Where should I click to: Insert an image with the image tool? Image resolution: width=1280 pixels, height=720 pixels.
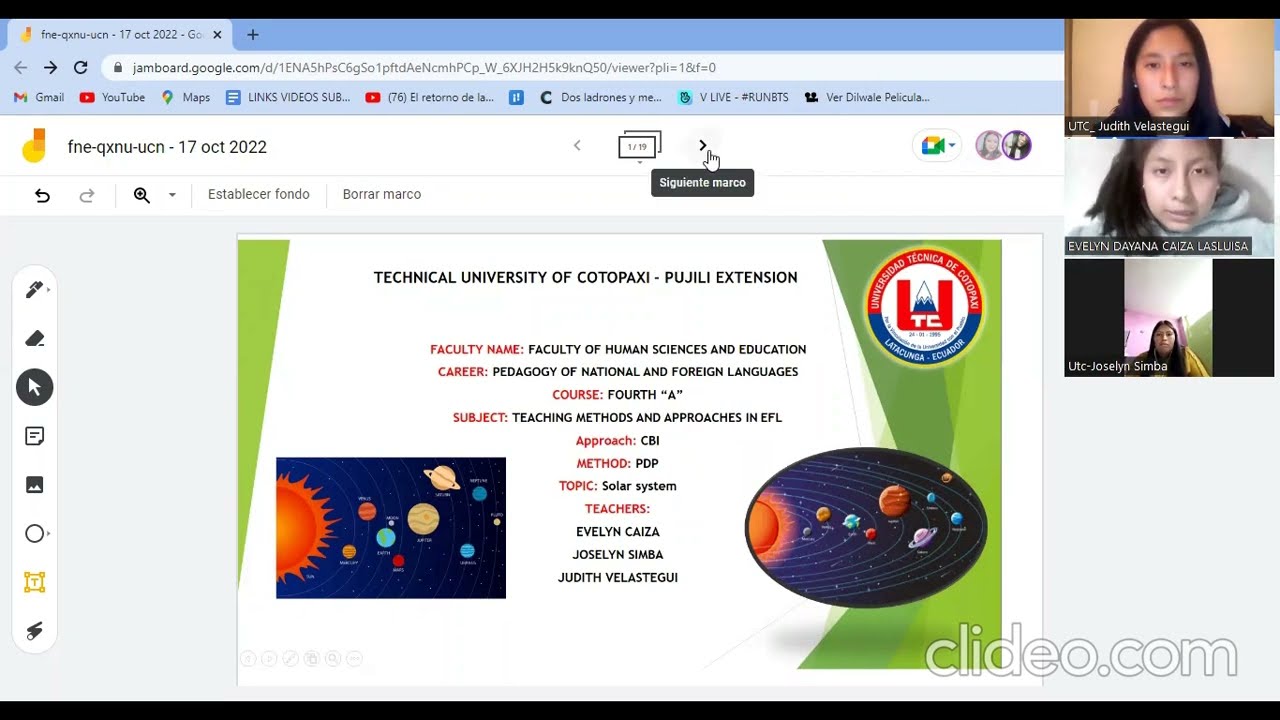34,485
